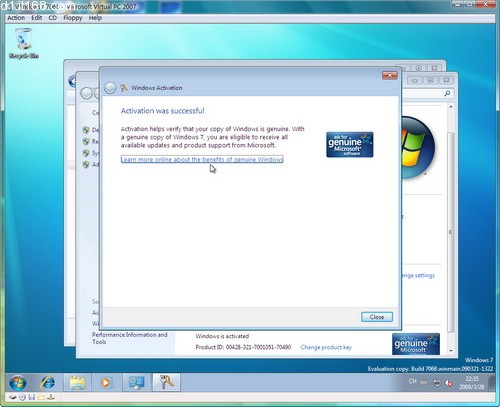The height and width of the screenshot is (407, 500).
Task: Click the Show desktop button beside the clock
Action: tap(492, 382)
